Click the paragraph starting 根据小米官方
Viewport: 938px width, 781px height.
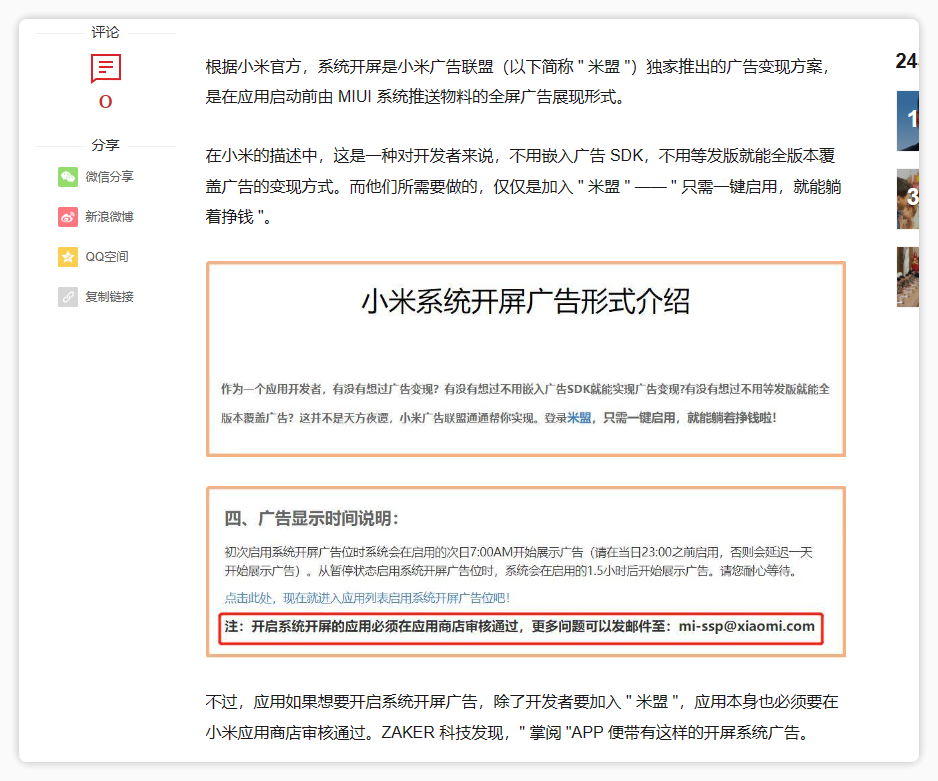point(518,81)
